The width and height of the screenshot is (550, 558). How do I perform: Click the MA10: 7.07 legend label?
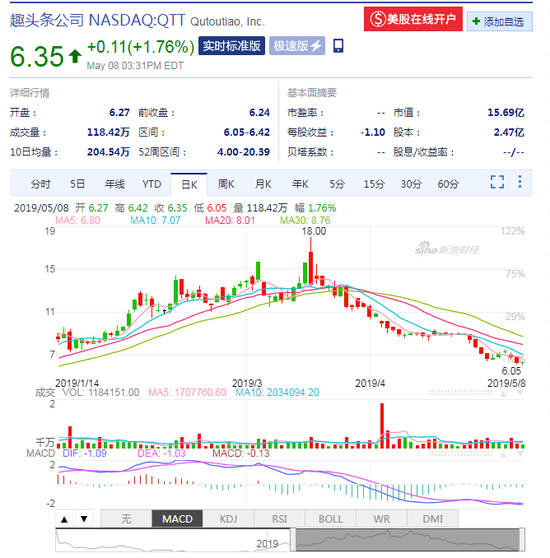click(x=155, y=220)
